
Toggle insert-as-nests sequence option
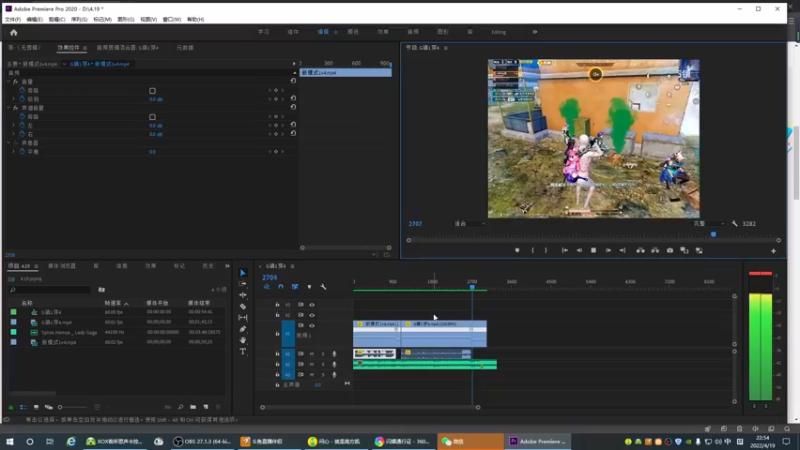[266, 287]
